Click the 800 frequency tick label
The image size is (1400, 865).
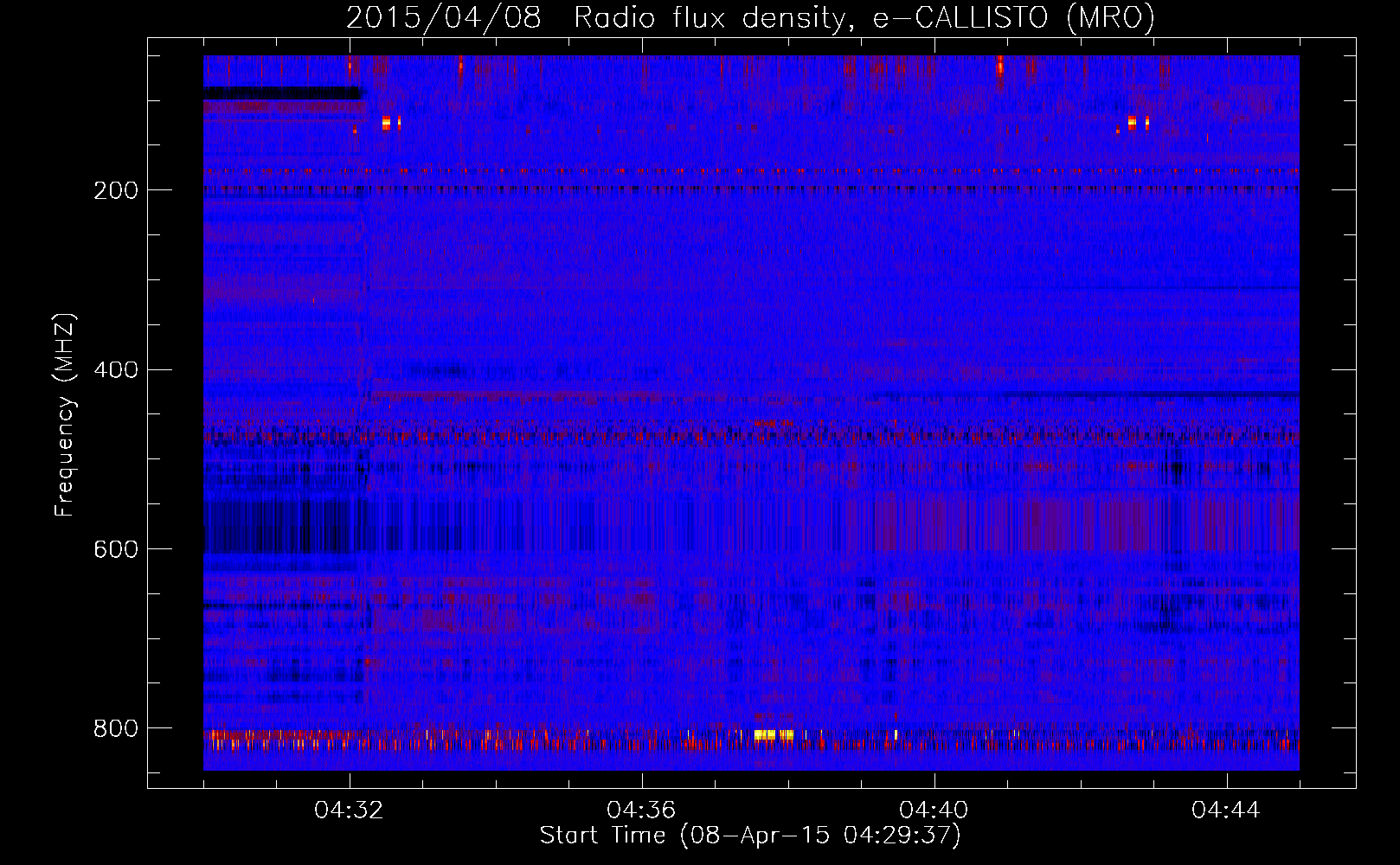point(116,728)
